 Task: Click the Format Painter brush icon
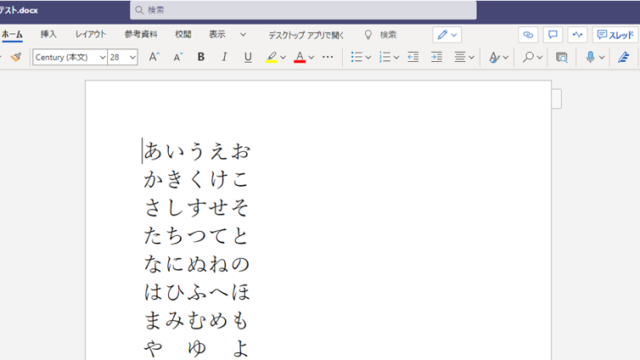[16, 57]
